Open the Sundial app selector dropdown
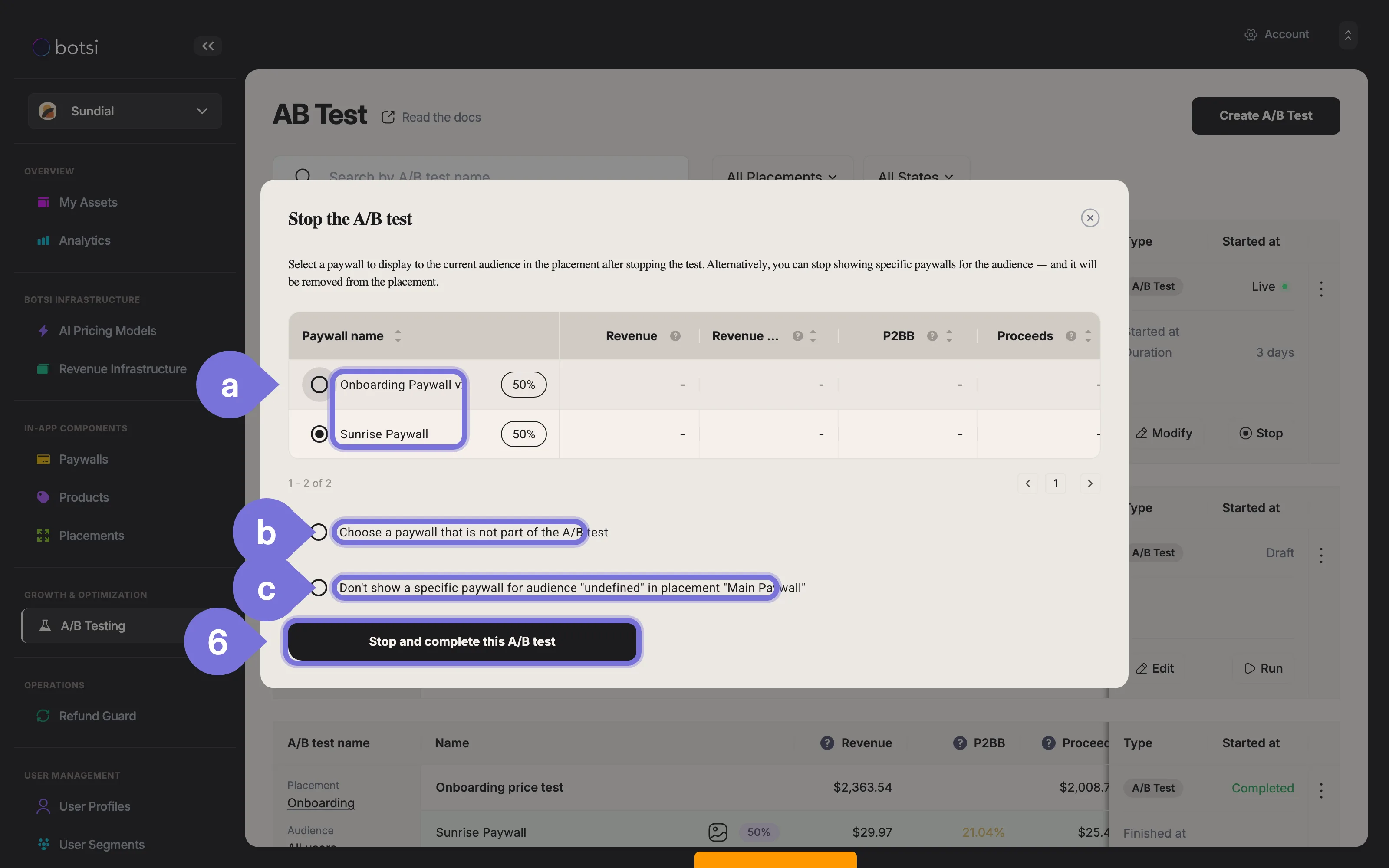Image resolution: width=1389 pixels, height=868 pixels. [125, 111]
